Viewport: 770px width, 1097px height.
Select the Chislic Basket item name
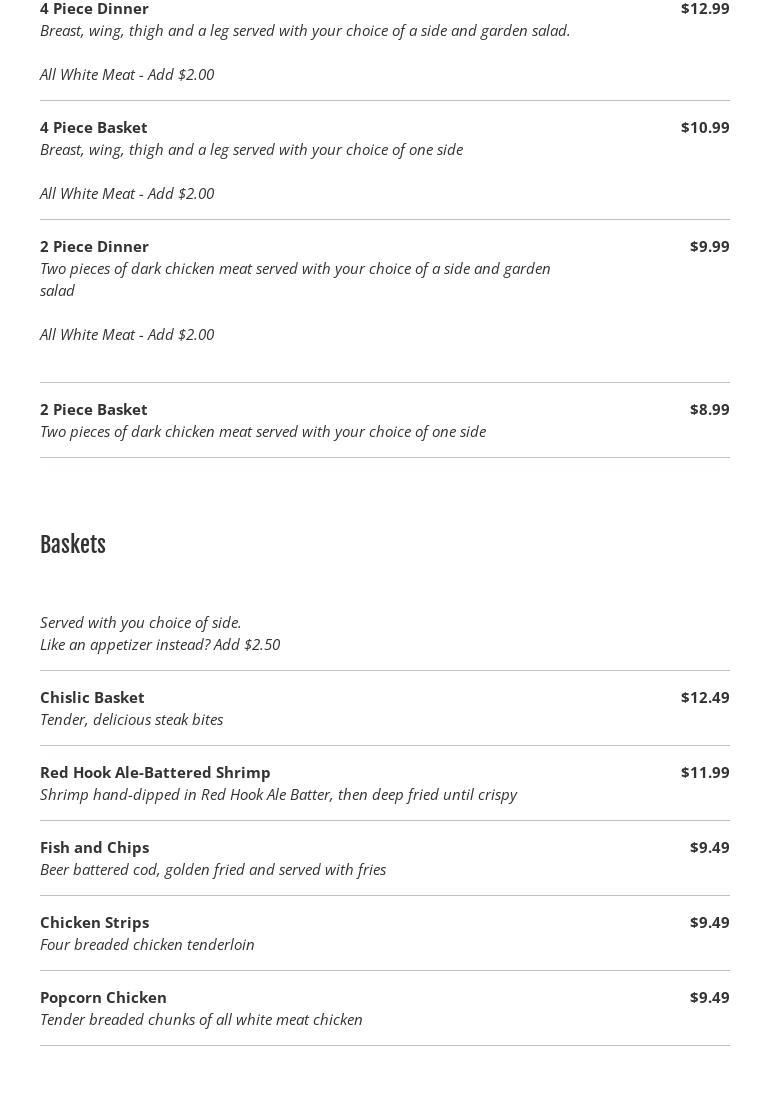tap(92, 697)
